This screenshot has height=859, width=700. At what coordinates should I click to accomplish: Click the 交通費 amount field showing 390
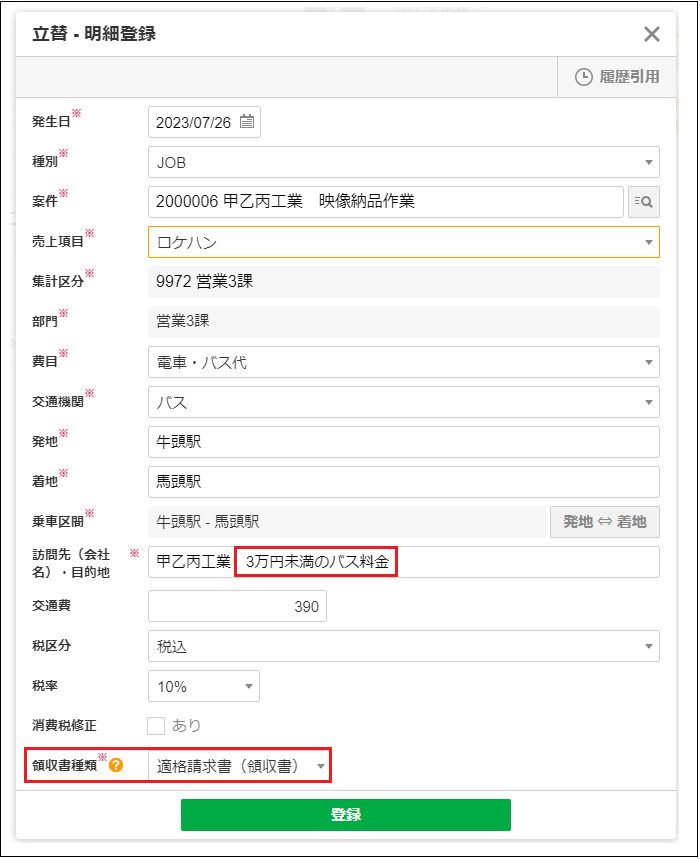[x=237, y=606]
